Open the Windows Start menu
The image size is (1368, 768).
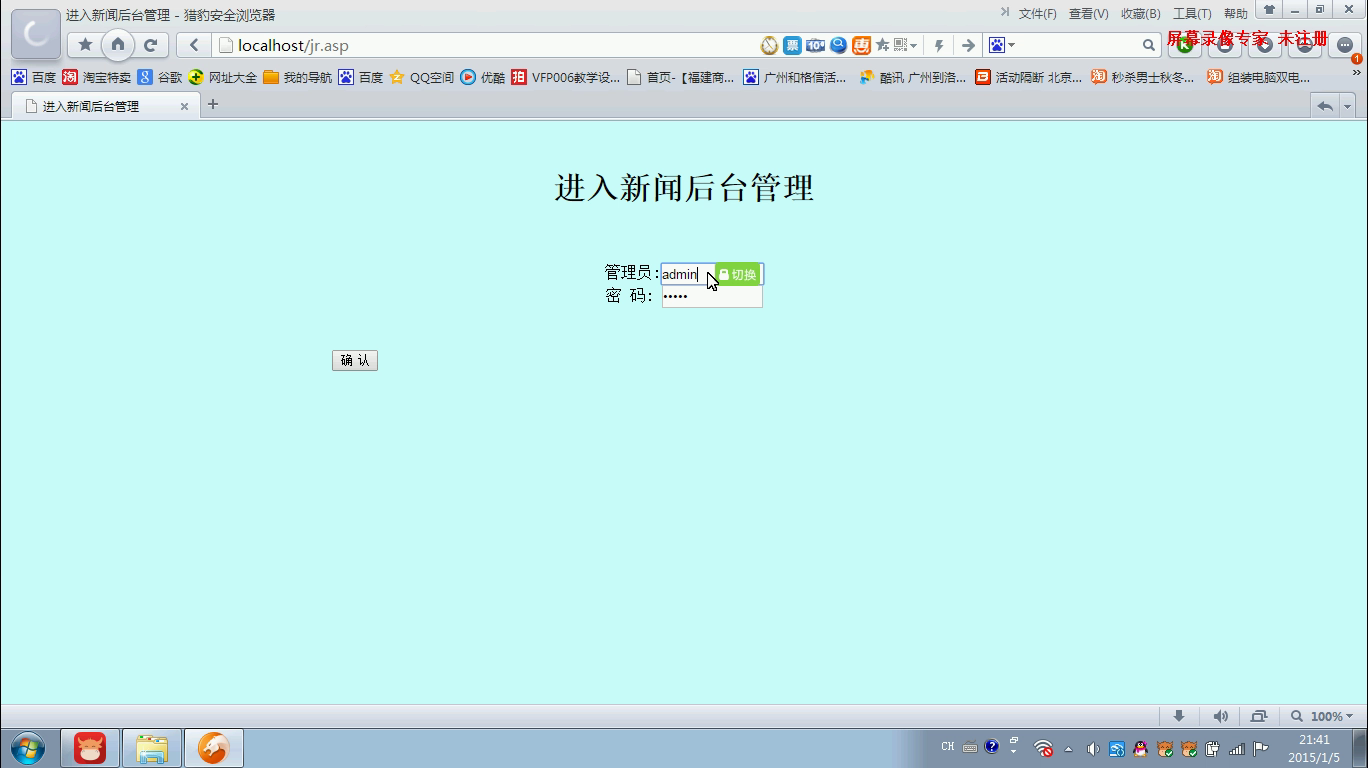click(28, 748)
